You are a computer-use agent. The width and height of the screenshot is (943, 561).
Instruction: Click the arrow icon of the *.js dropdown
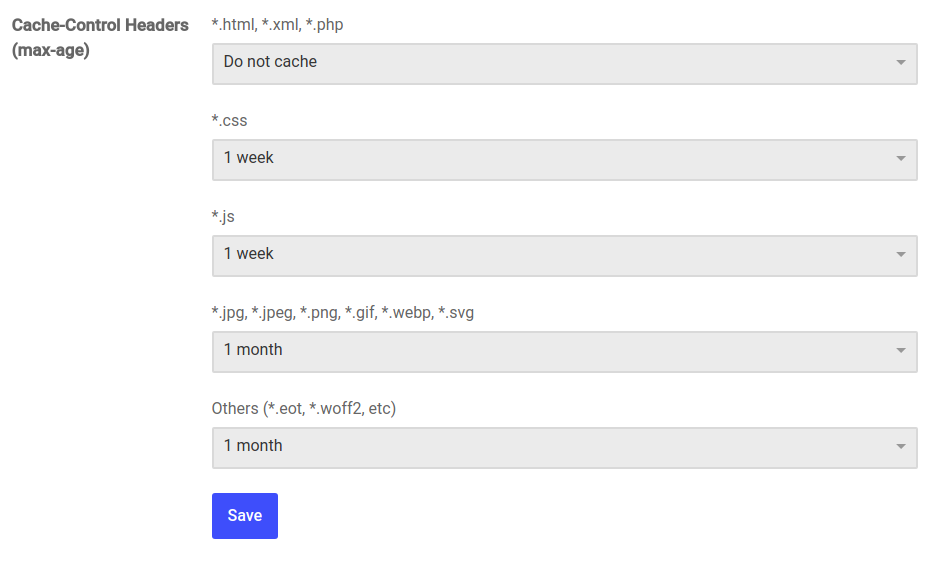point(901,255)
